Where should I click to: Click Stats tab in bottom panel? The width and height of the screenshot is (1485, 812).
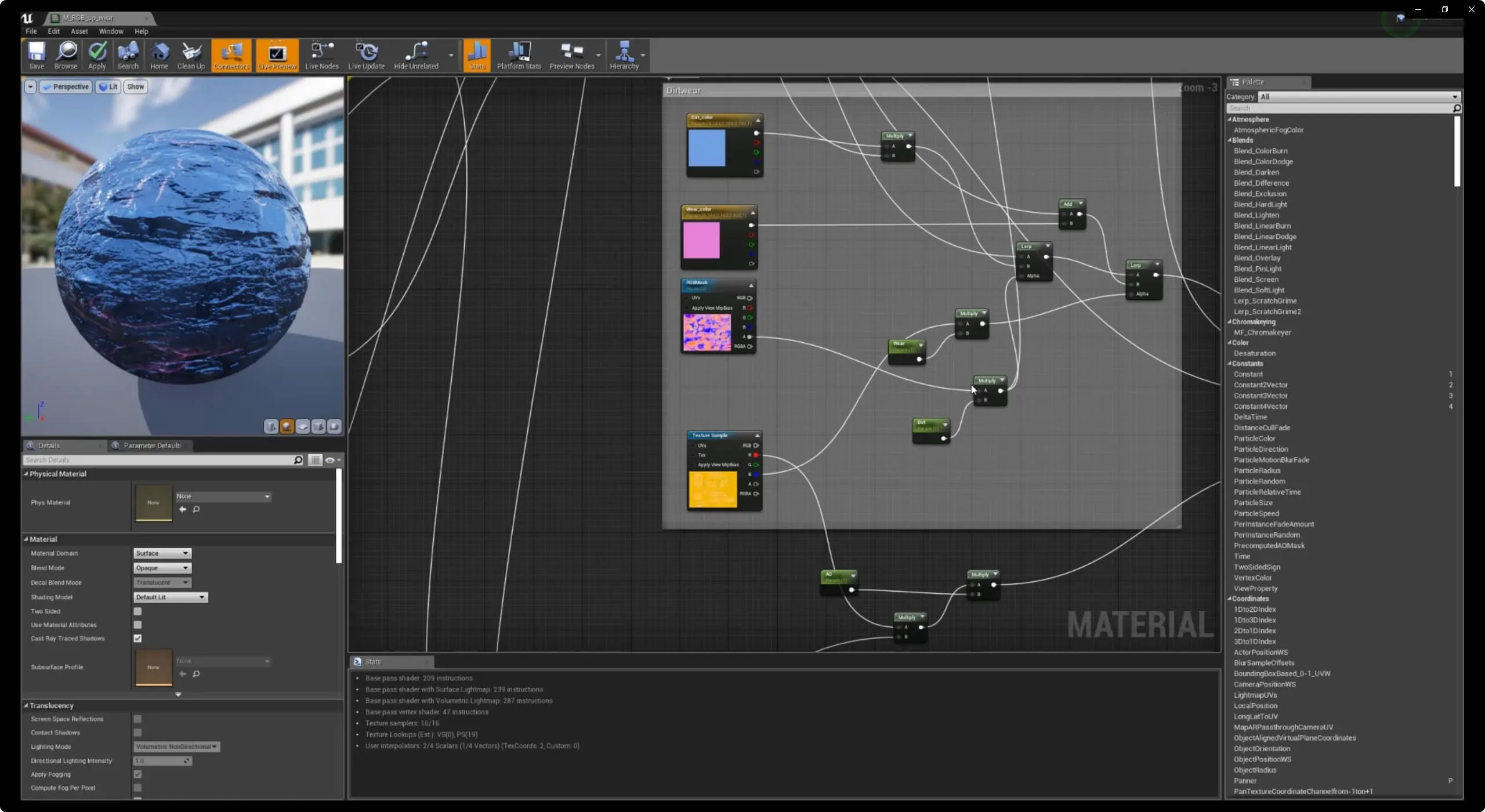(390, 661)
